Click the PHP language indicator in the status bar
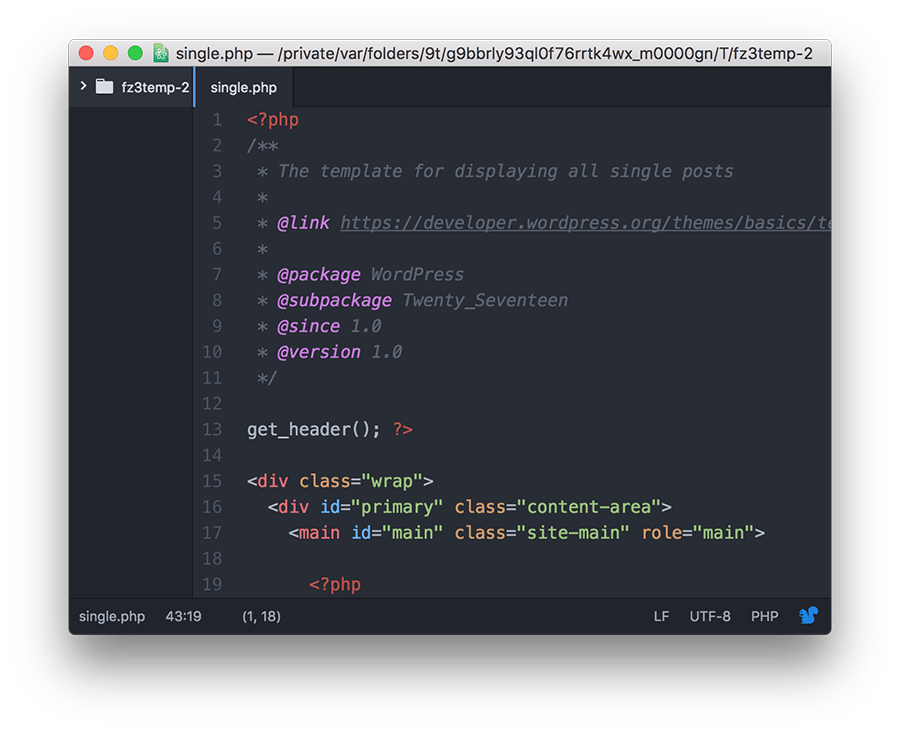Viewport: 900px width, 733px height. [765, 616]
